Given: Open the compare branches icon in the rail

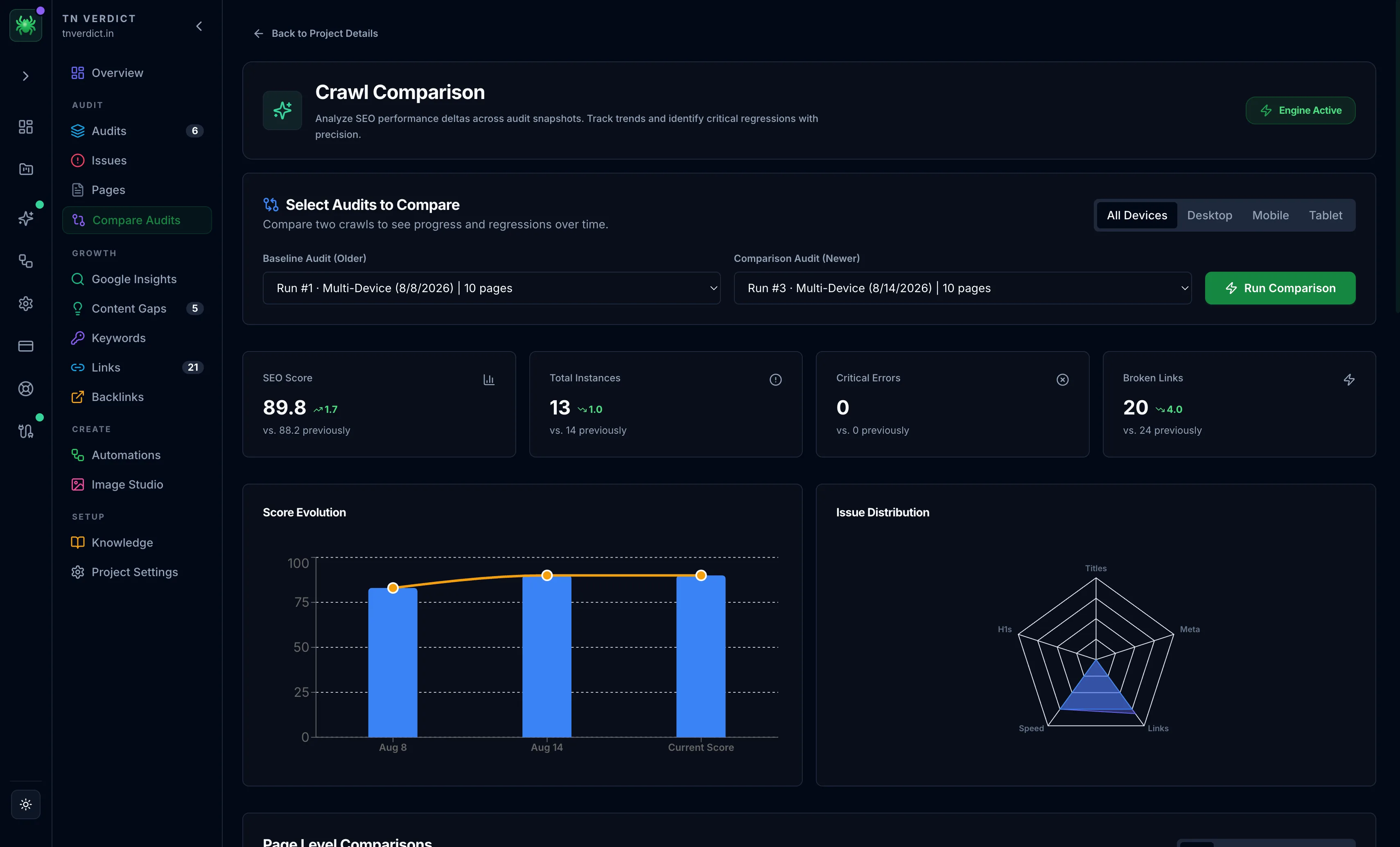Looking at the screenshot, I should click(25, 432).
